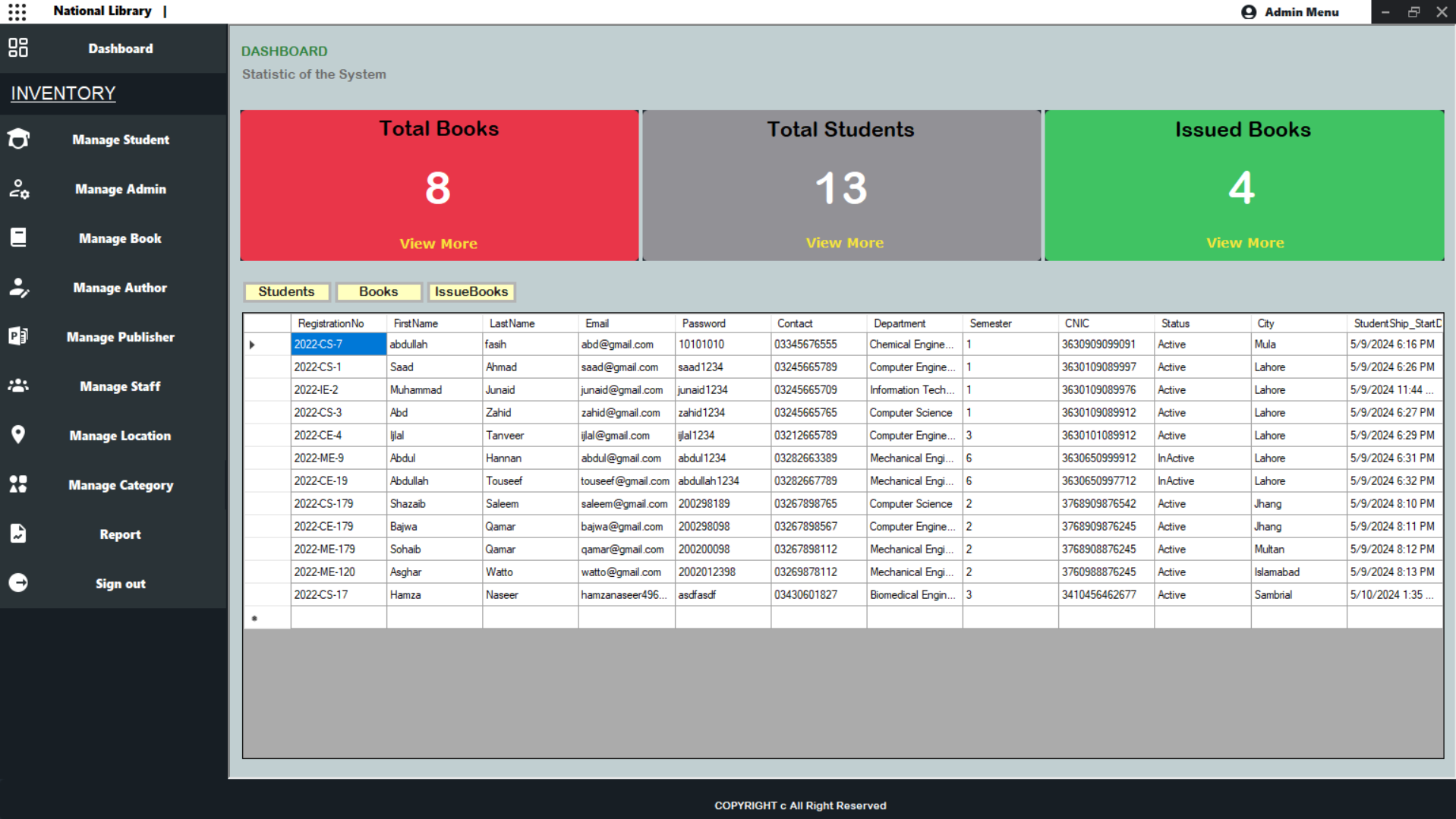Select the Manage Category grid icon
1456x819 pixels.
pos(18,484)
